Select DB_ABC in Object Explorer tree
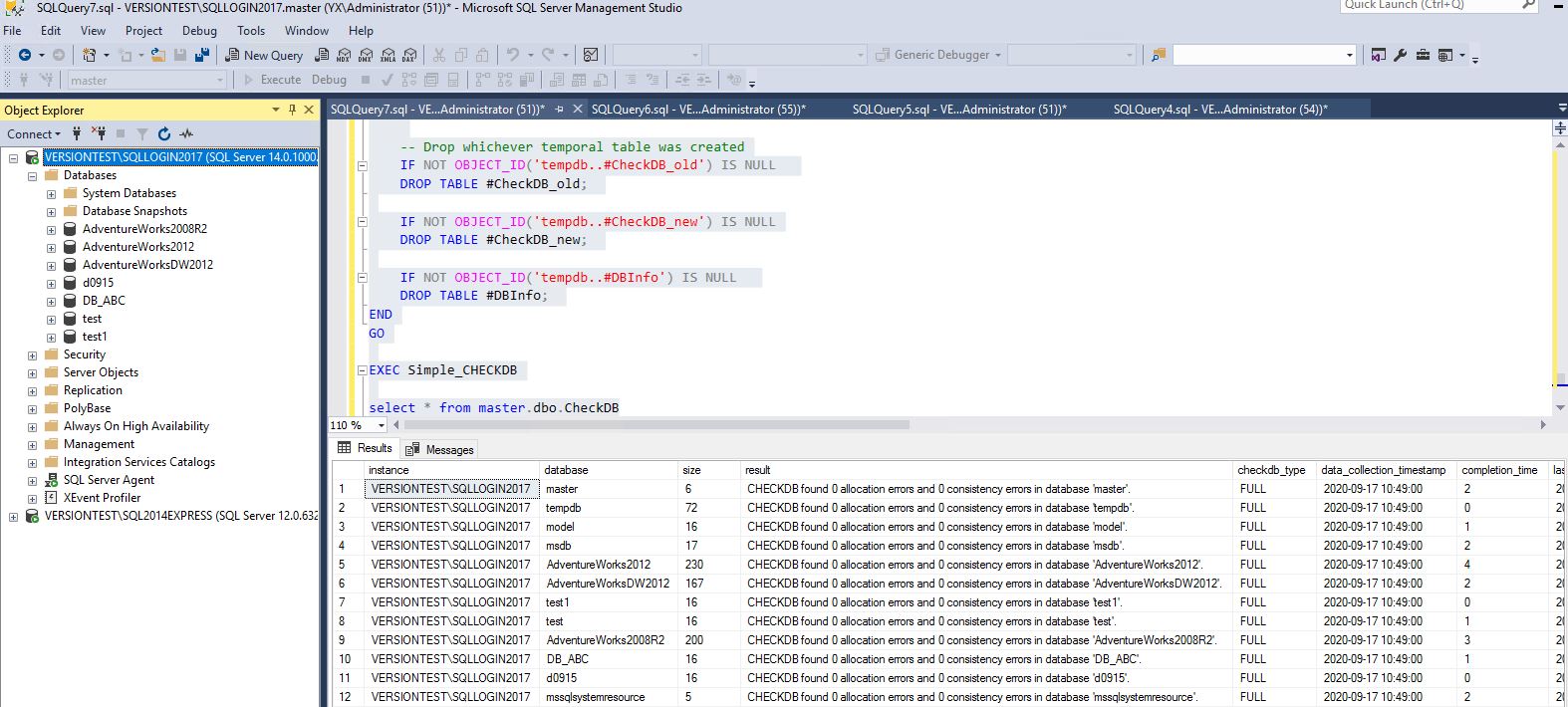Screen dimensions: 1568x707 pyautogui.click(x=104, y=301)
